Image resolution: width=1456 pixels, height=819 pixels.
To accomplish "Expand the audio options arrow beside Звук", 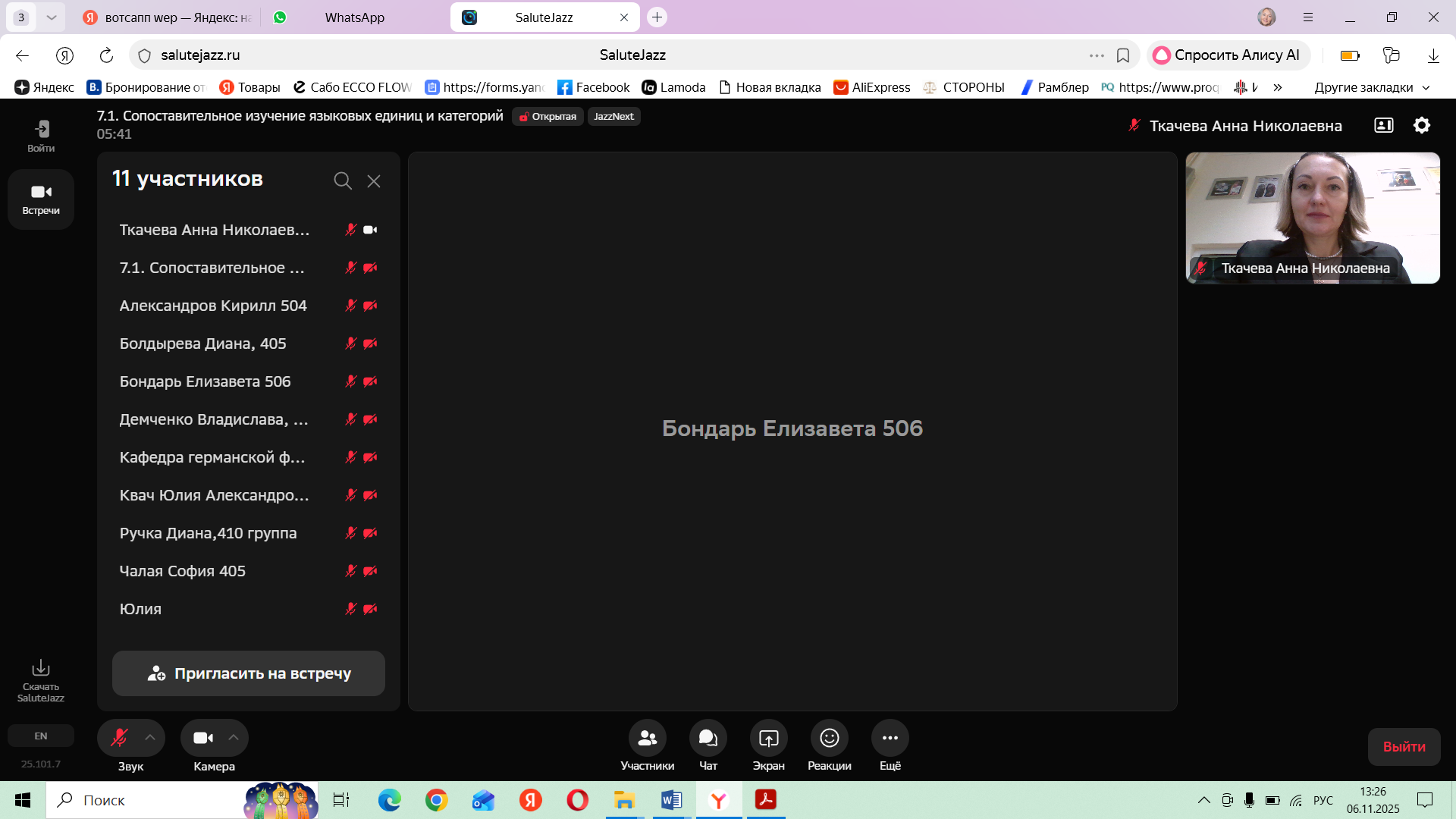I will [x=150, y=738].
